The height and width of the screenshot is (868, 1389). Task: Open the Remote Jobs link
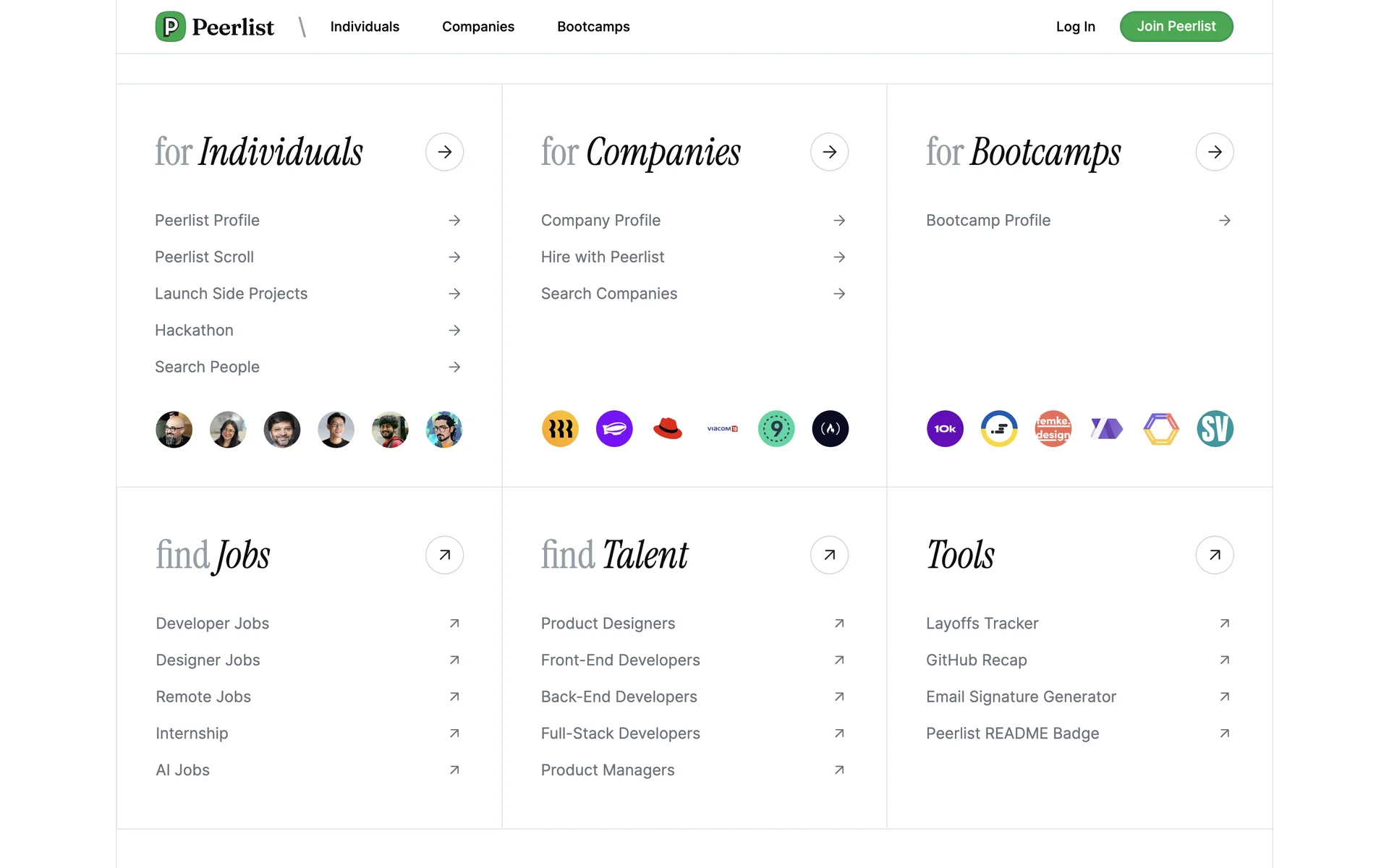(x=203, y=697)
